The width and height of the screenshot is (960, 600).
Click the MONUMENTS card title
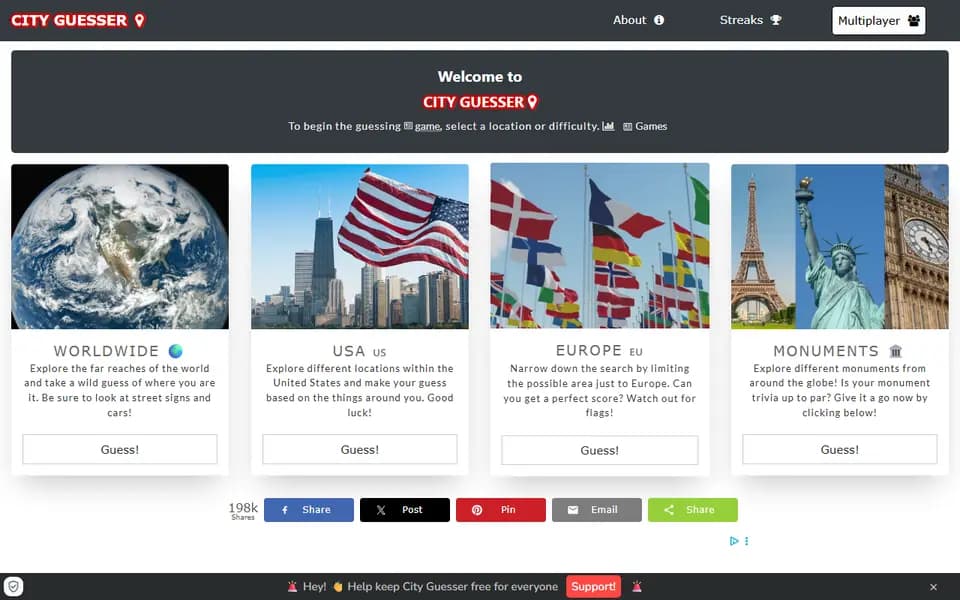(826, 351)
